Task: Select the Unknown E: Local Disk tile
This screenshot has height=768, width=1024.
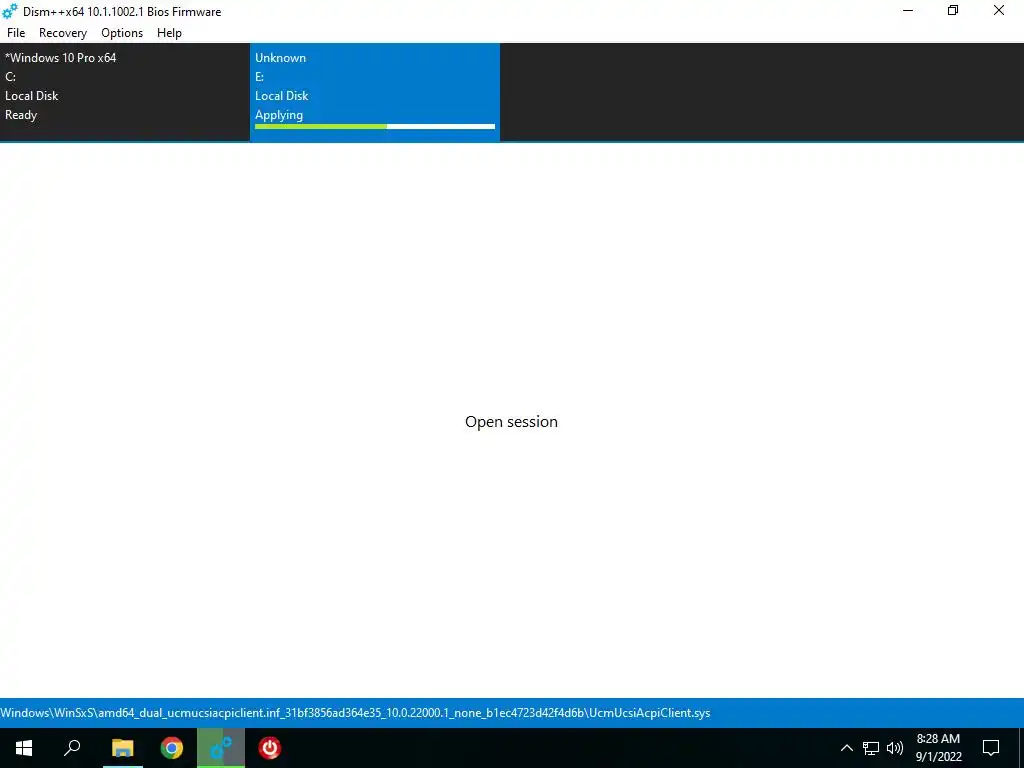Action: pos(375,92)
